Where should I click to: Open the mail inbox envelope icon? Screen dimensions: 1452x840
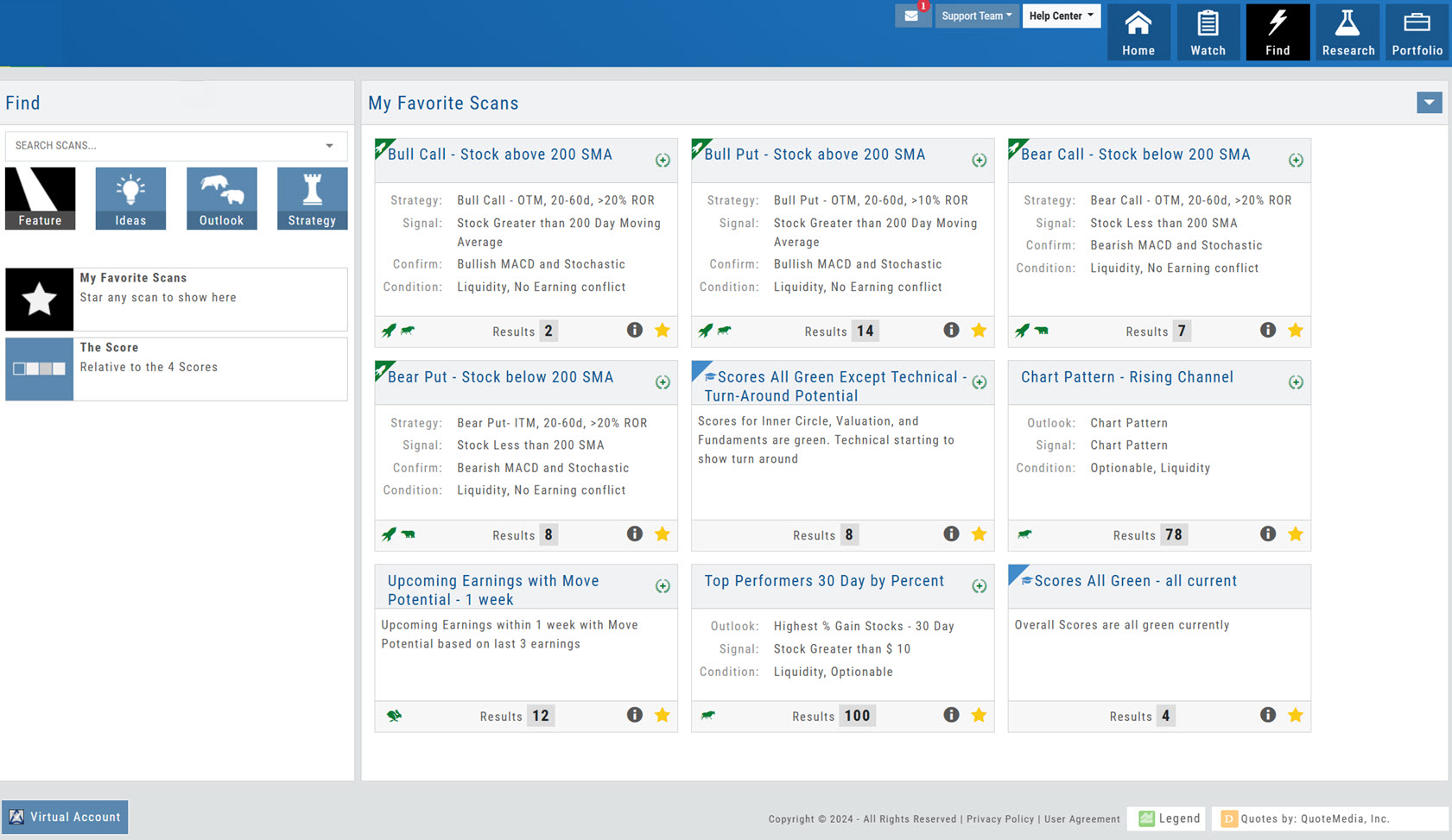tap(911, 16)
